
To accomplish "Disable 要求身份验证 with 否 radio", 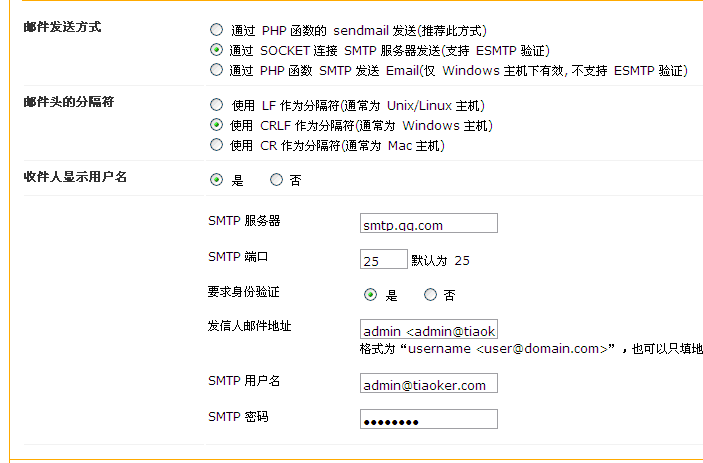I will click(x=430, y=294).
